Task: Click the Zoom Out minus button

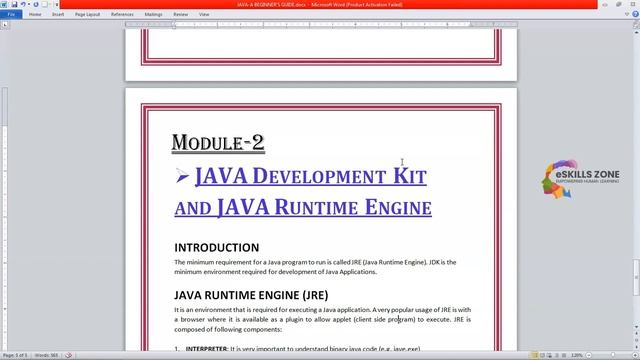Action: point(589,356)
